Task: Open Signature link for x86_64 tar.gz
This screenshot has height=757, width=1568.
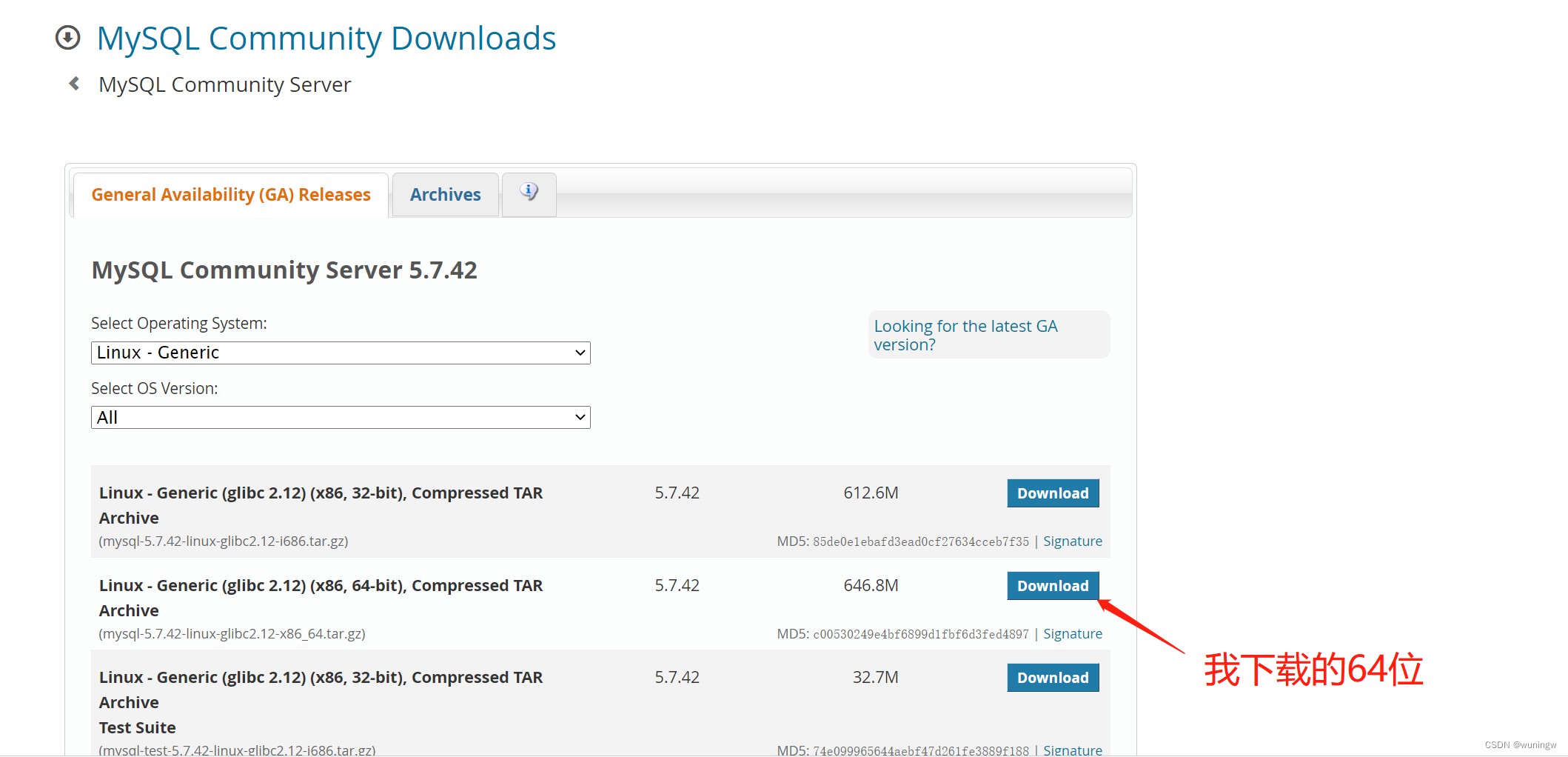Action: click(1073, 634)
